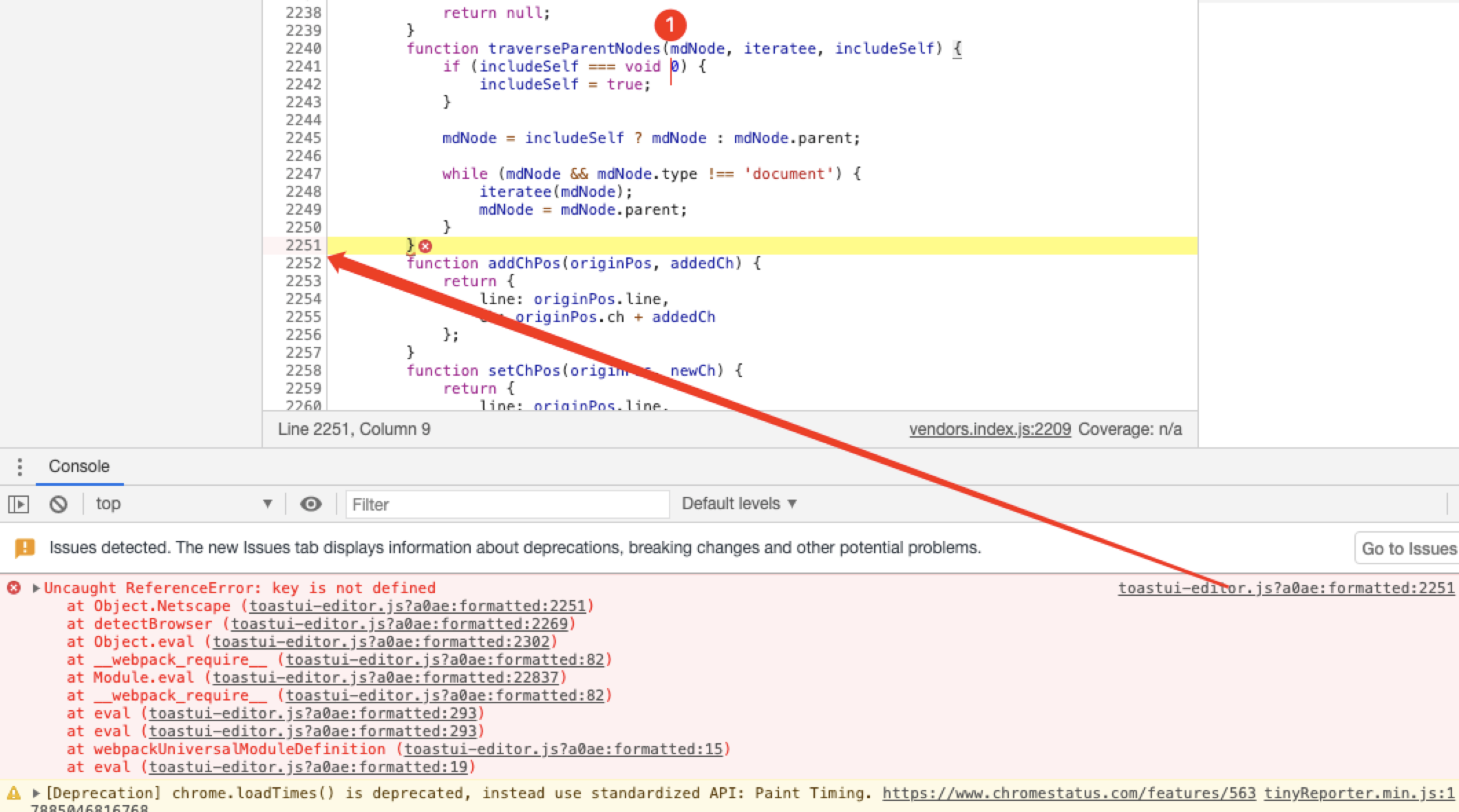This screenshot has width=1459, height=812.
Task: Toggle the console sidebar panel
Action: (20, 504)
